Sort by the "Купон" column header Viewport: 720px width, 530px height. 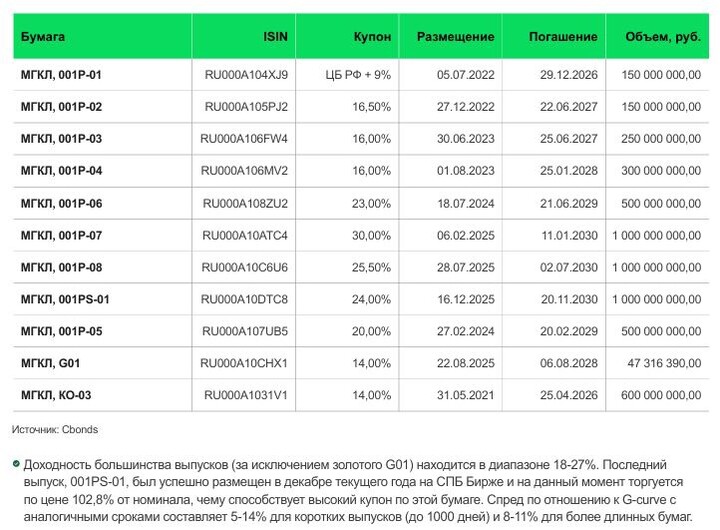click(372, 36)
